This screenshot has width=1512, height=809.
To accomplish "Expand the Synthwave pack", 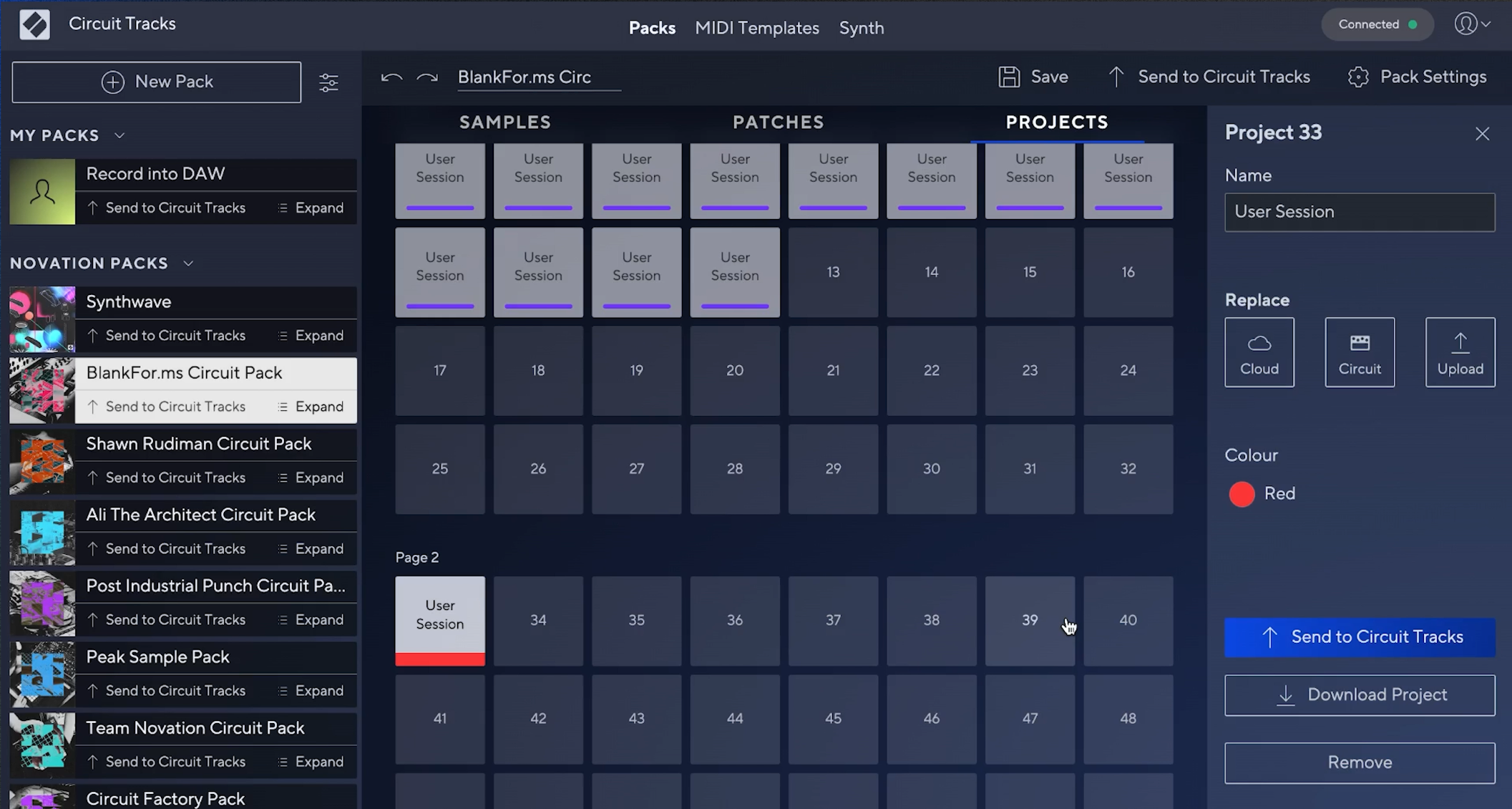I will (x=311, y=336).
